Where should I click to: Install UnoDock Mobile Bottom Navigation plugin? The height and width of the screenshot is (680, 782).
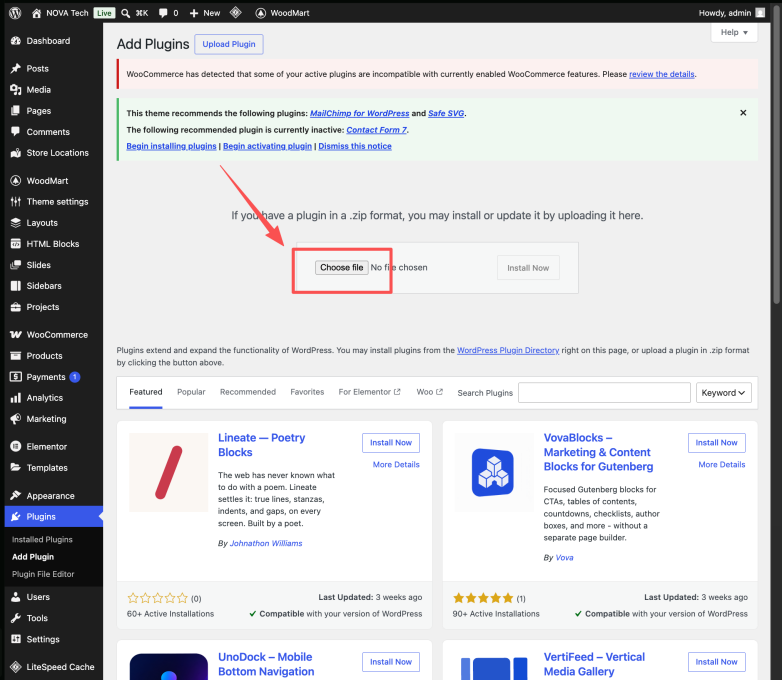[x=391, y=662]
